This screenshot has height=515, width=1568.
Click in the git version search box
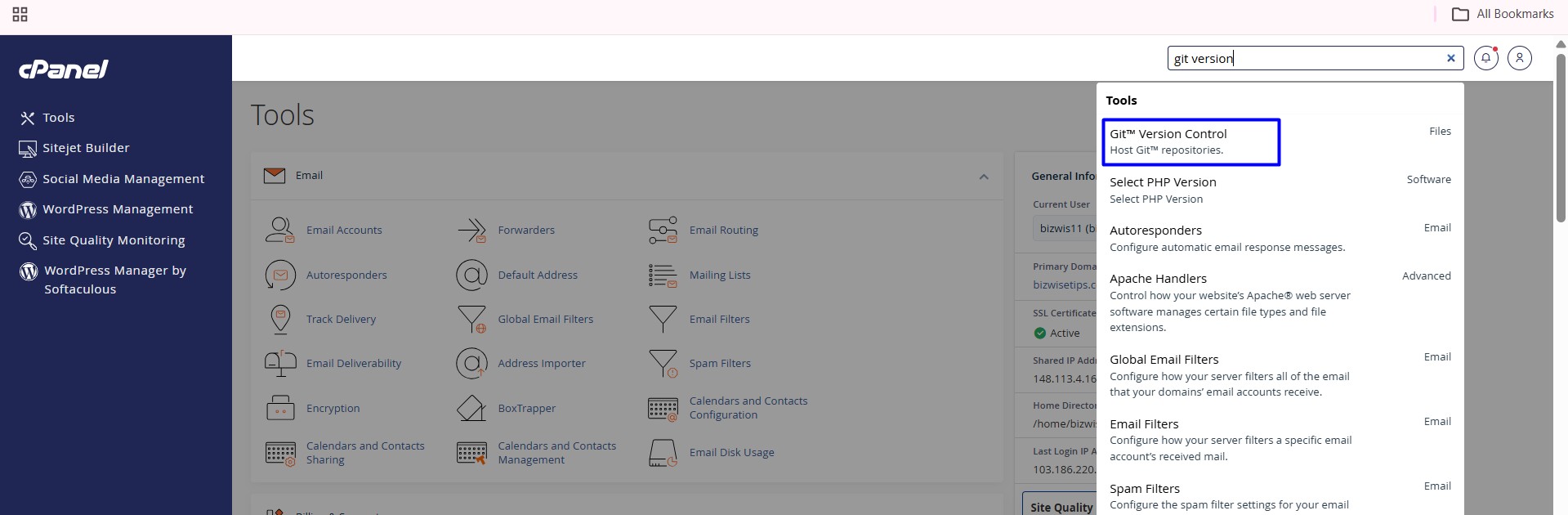point(1307,58)
